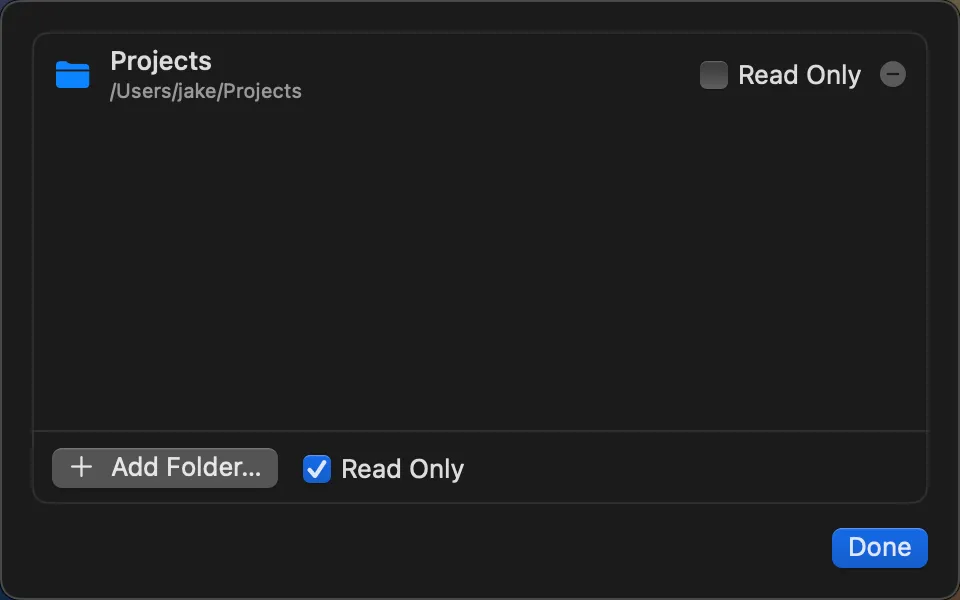Image resolution: width=960 pixels, height=600 pixels.
Task: Confirm the dialog with Done
Action: coord(879,547)
